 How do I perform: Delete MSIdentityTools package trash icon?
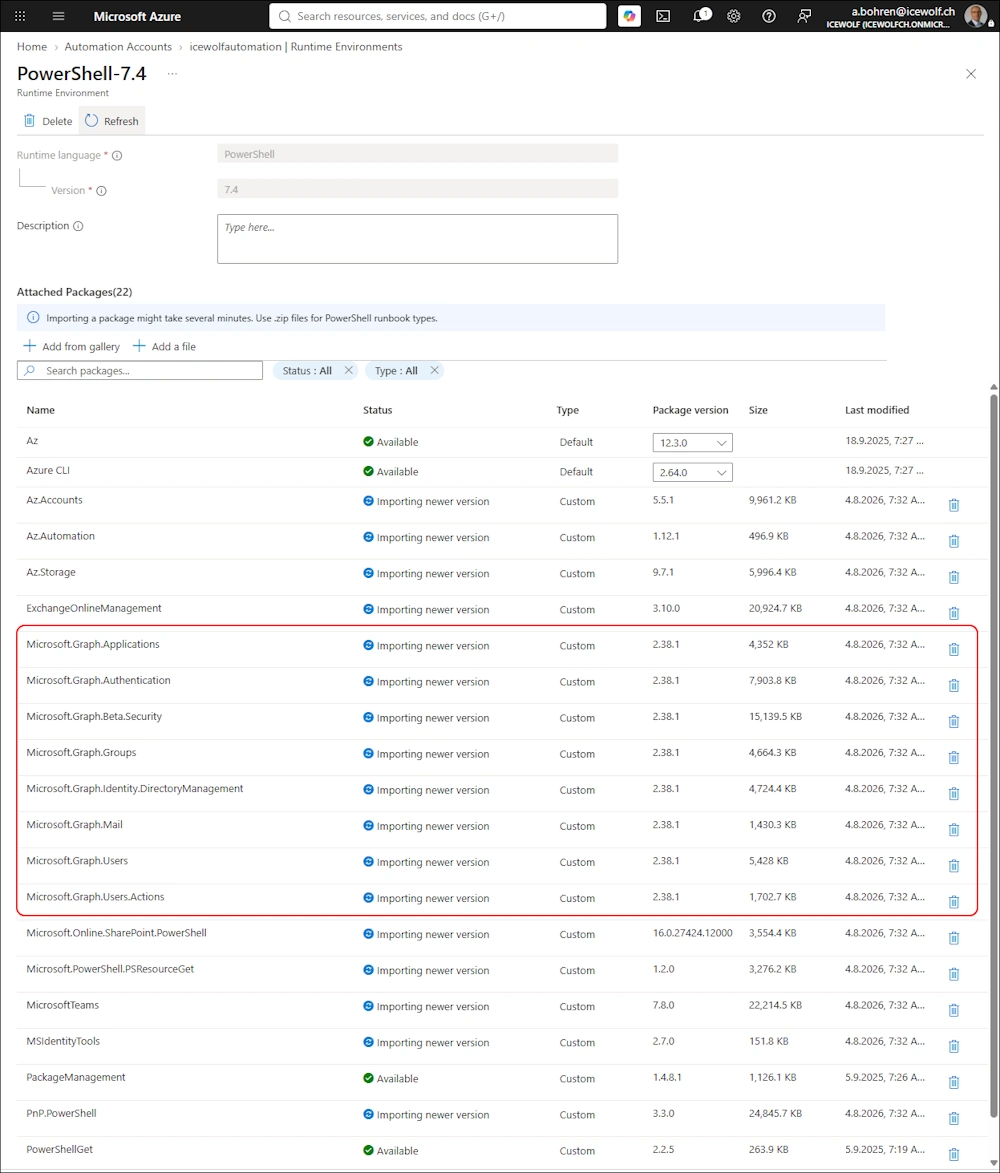point(954,1046)
